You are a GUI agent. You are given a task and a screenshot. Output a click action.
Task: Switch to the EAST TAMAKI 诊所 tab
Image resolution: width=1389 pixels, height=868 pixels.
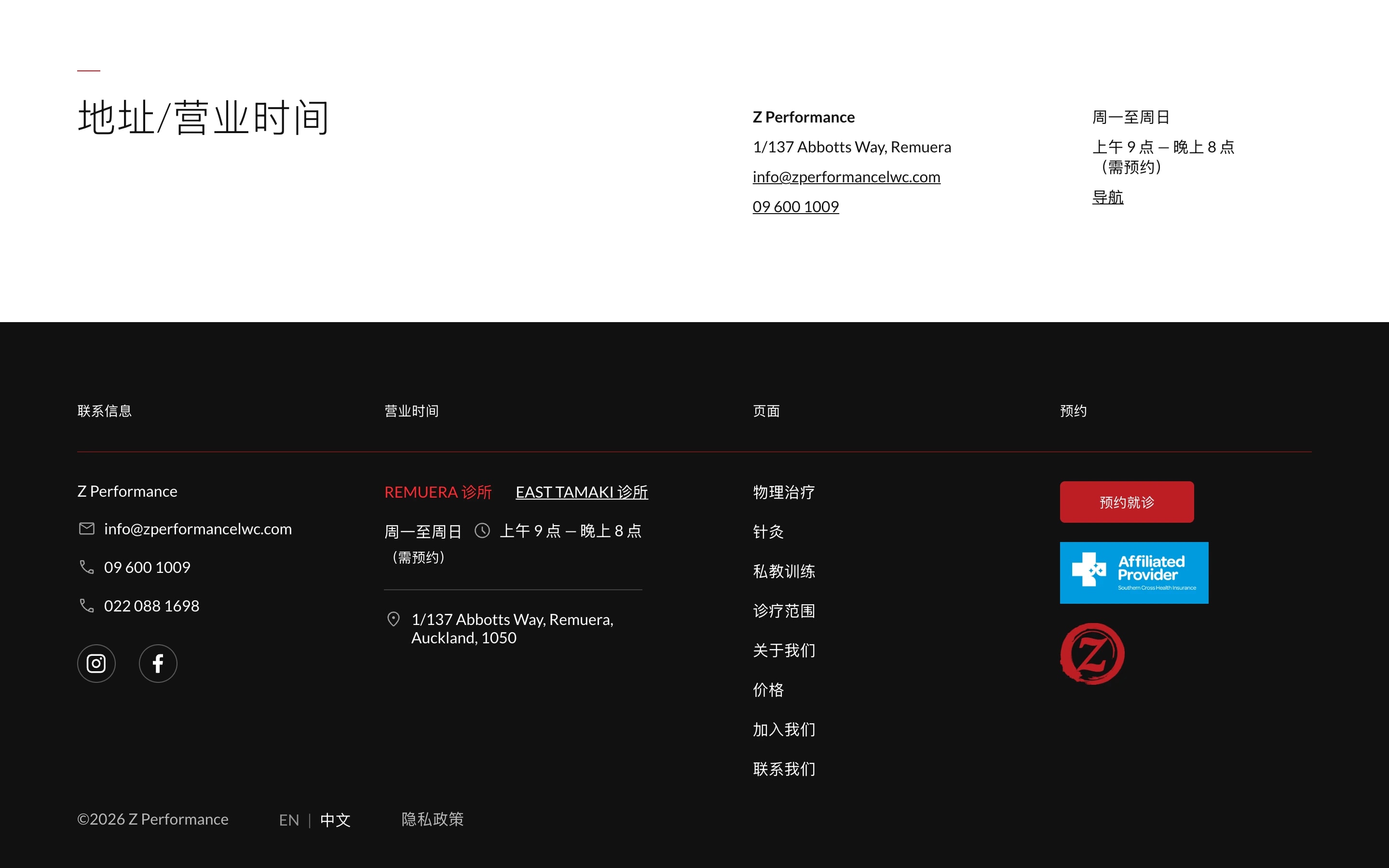(582, 492)
